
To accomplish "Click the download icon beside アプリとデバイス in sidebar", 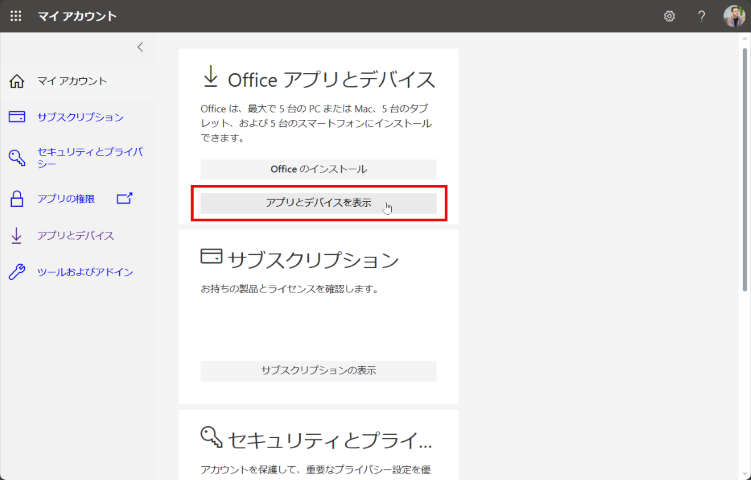I will [x=16, y=236].
